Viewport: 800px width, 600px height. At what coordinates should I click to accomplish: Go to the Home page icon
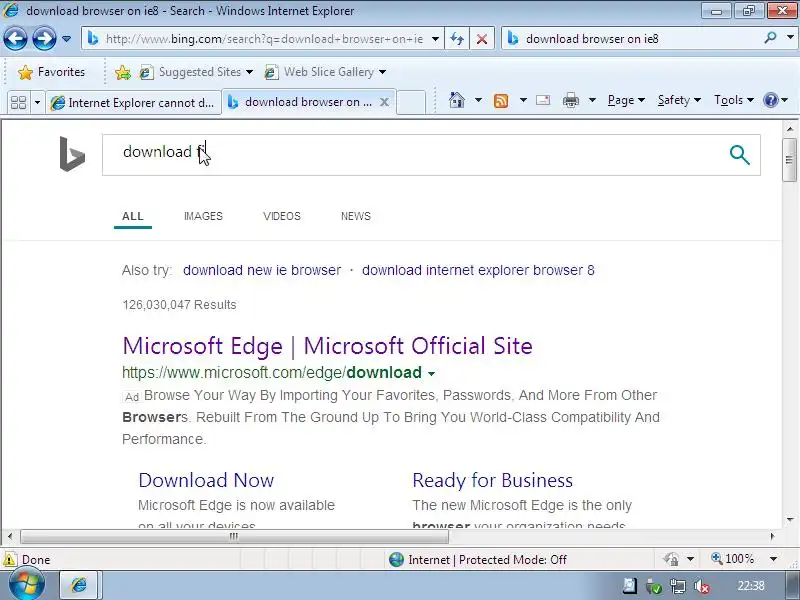pos(457,100)
